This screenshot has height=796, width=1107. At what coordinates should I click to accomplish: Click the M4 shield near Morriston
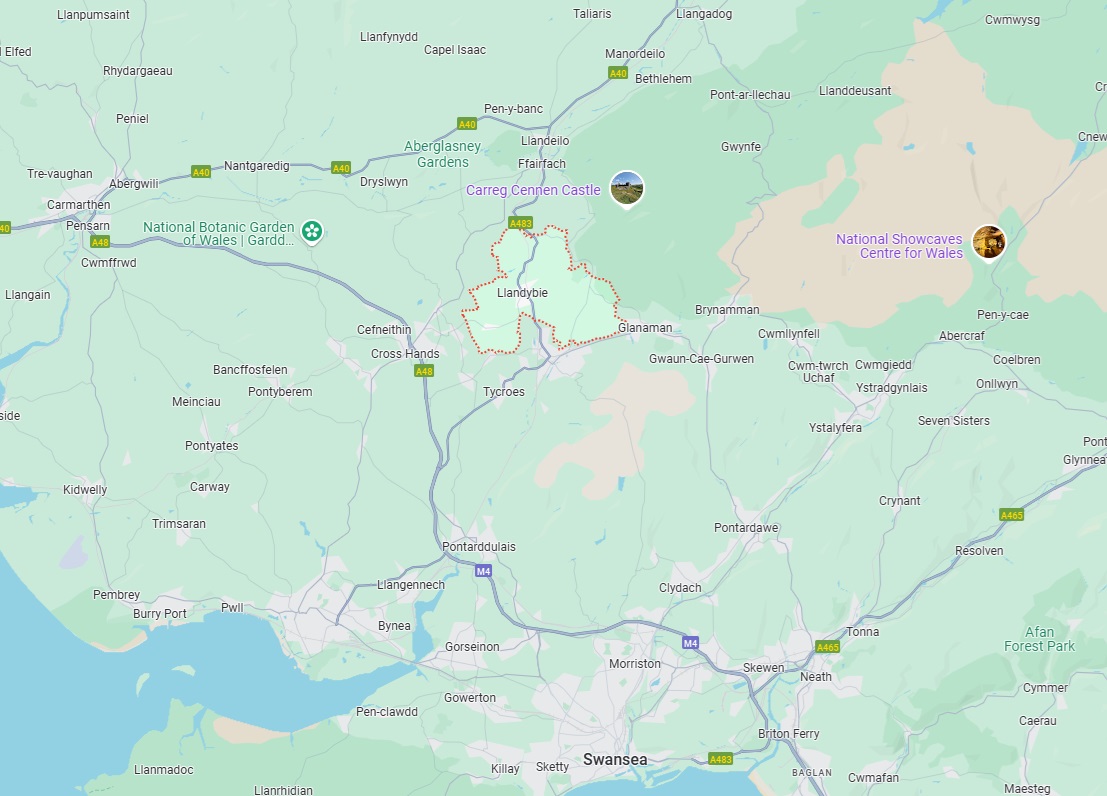[690, 643]
